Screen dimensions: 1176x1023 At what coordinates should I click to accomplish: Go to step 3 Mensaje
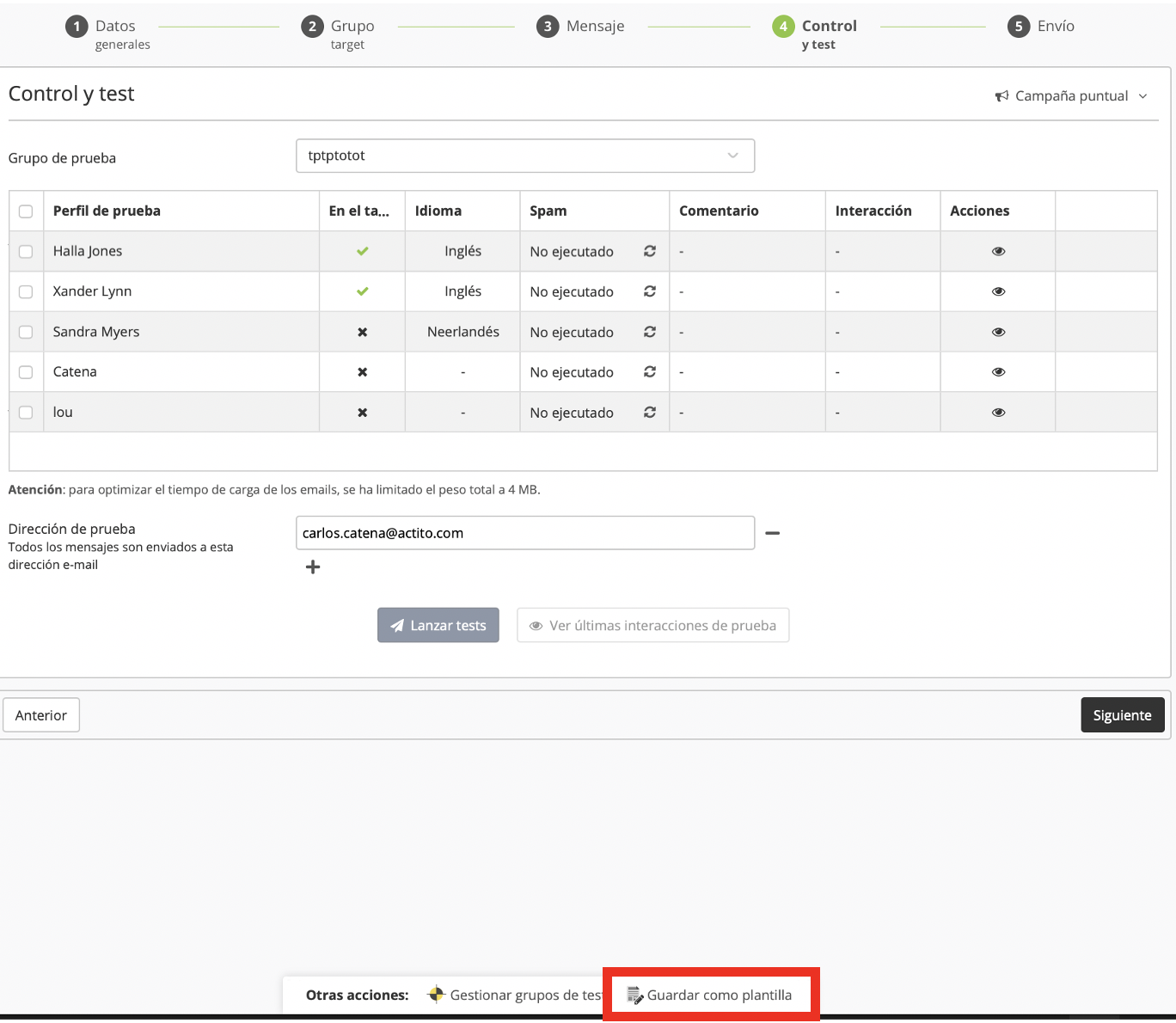click(581, 27)
